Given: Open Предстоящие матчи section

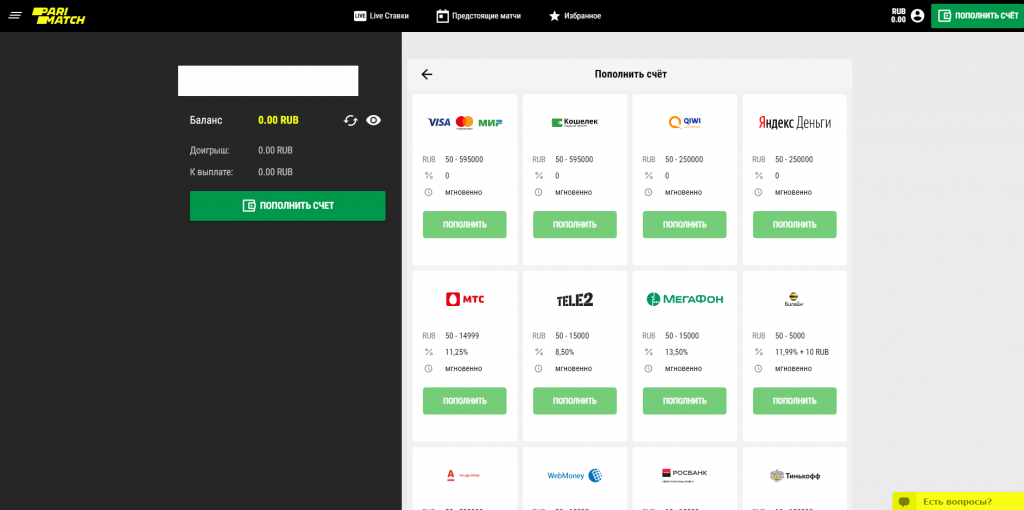Looking at the screenshot, I should click(x=479, y=16).
